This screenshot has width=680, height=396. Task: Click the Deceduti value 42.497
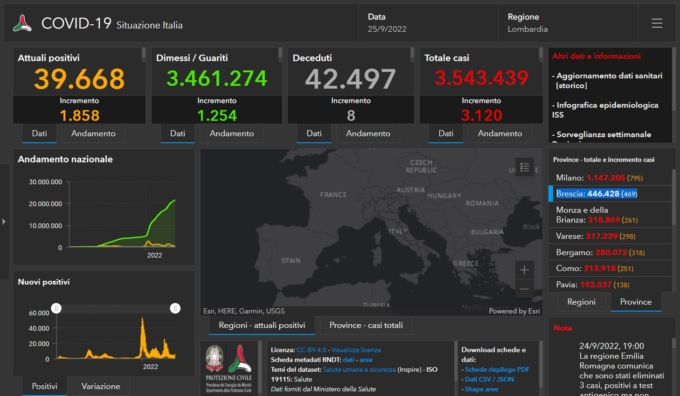pyautogui.click(x=350, y=79)
